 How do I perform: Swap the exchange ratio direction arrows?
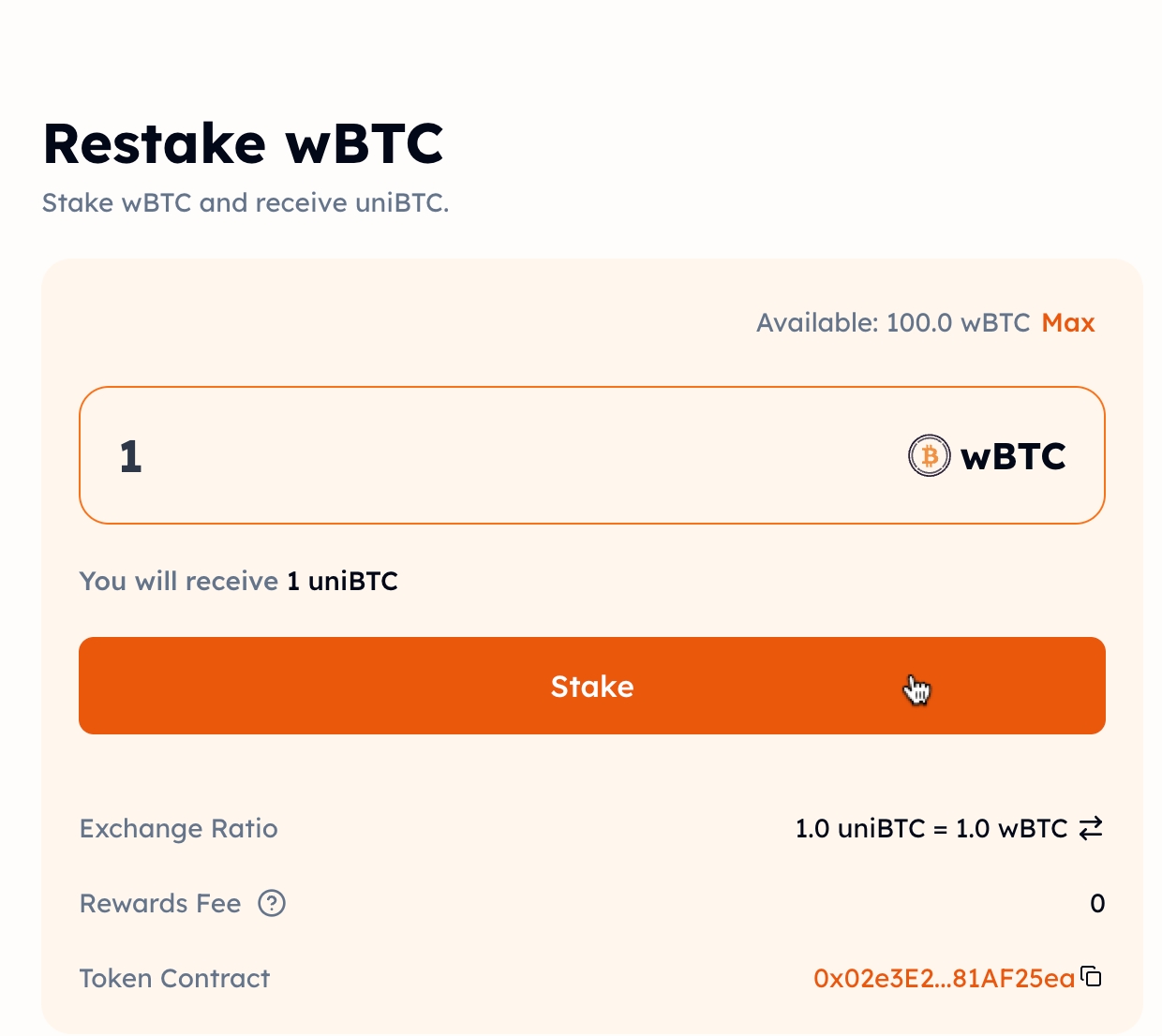click(1091, 828)
